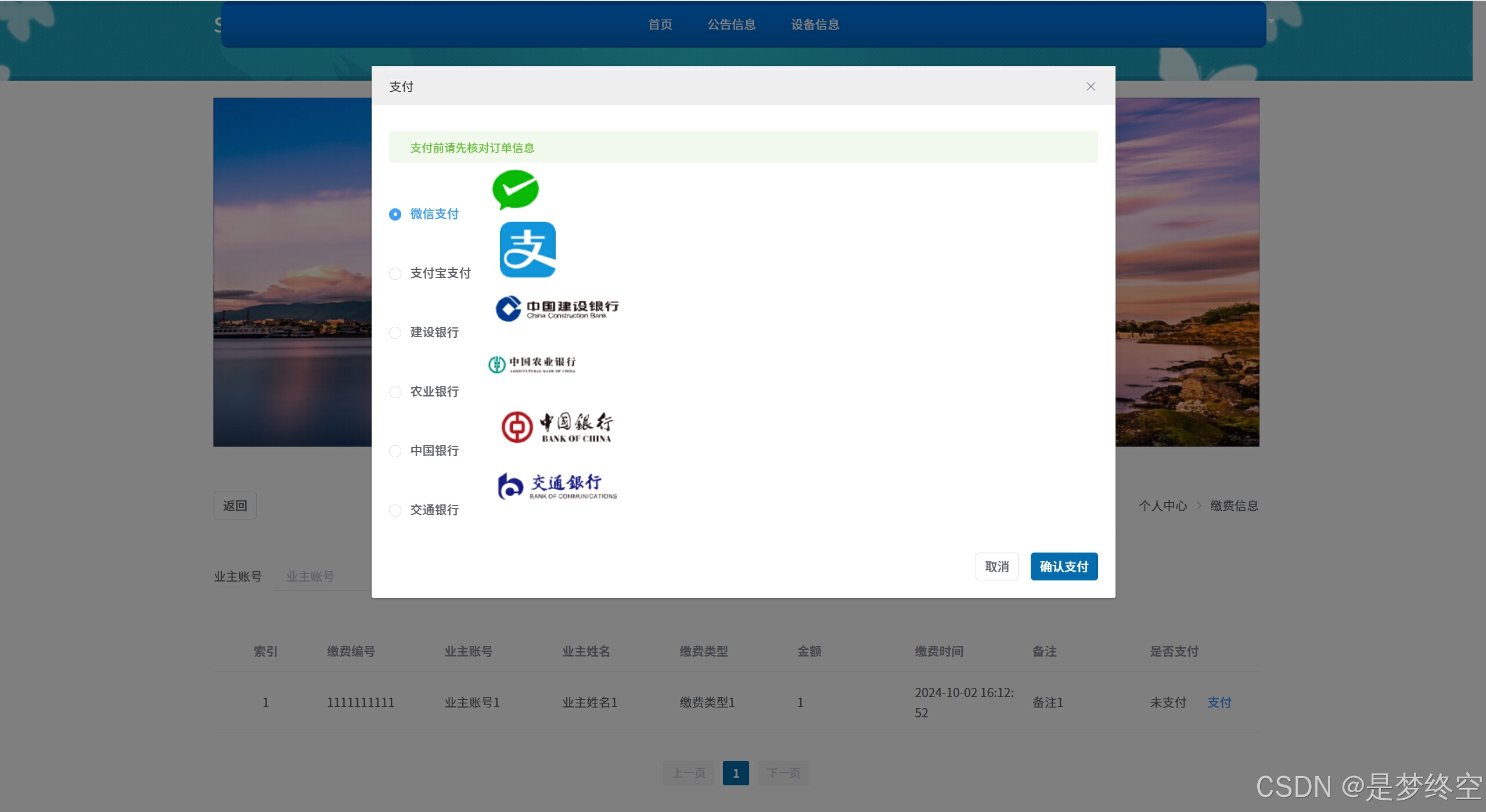Click the Alipay blue logo
The width and height of the screenshot is (1486, 812).
pyautogui.click(x=527, y=250)
